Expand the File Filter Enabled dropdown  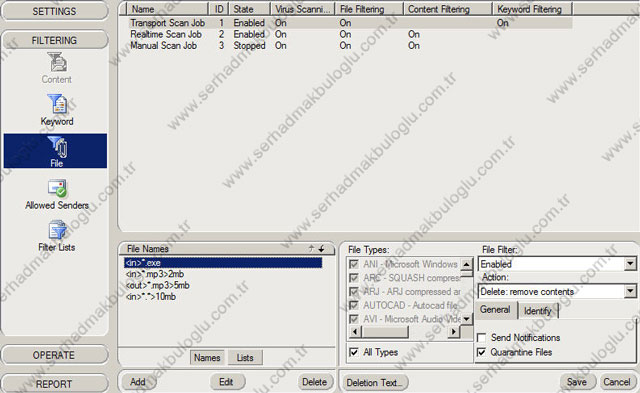click(630, 264)
